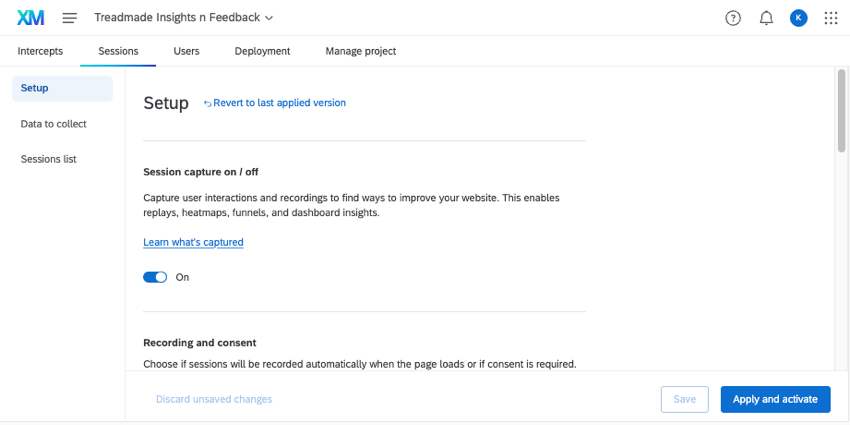
Task: Click the Apply and activate button
Action: point(775,399)
